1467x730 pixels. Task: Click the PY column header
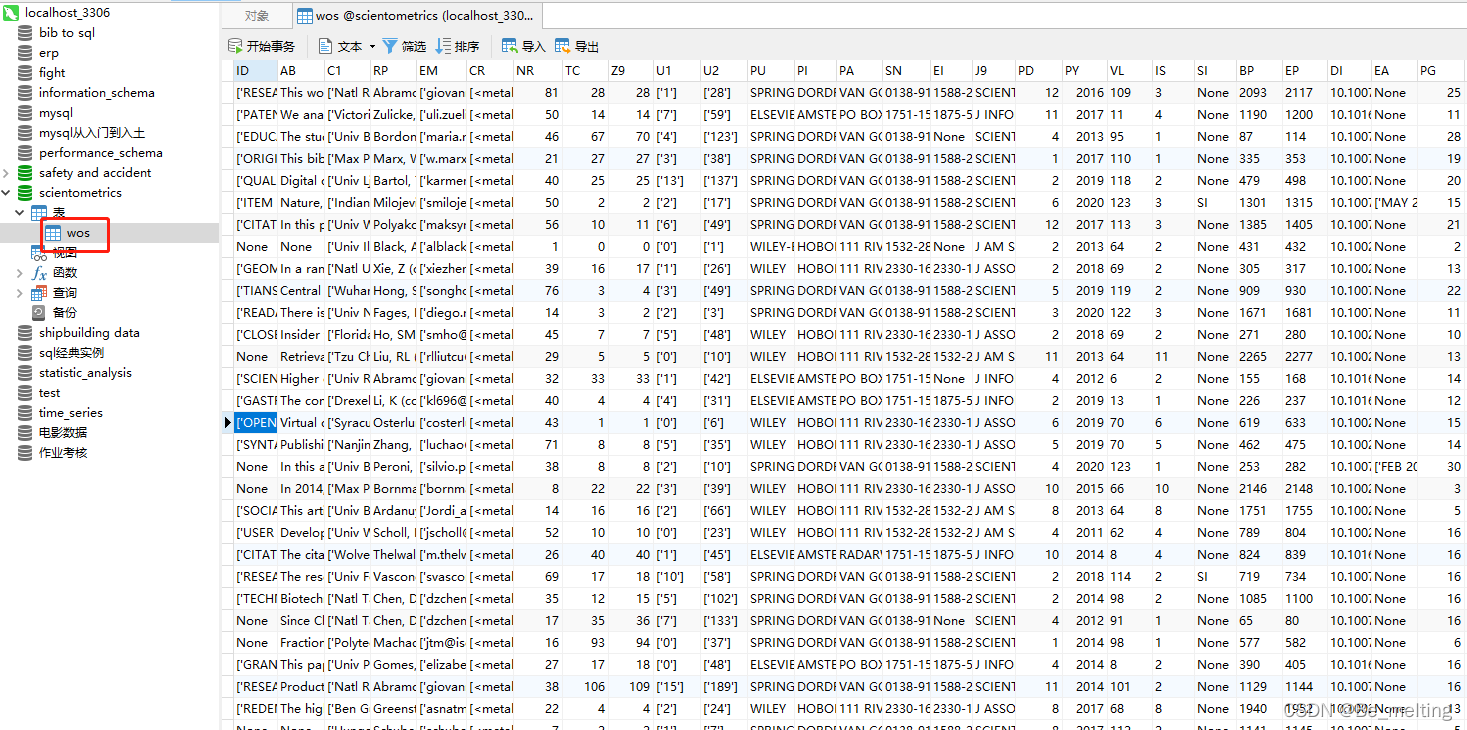(x=1084, y=70)
